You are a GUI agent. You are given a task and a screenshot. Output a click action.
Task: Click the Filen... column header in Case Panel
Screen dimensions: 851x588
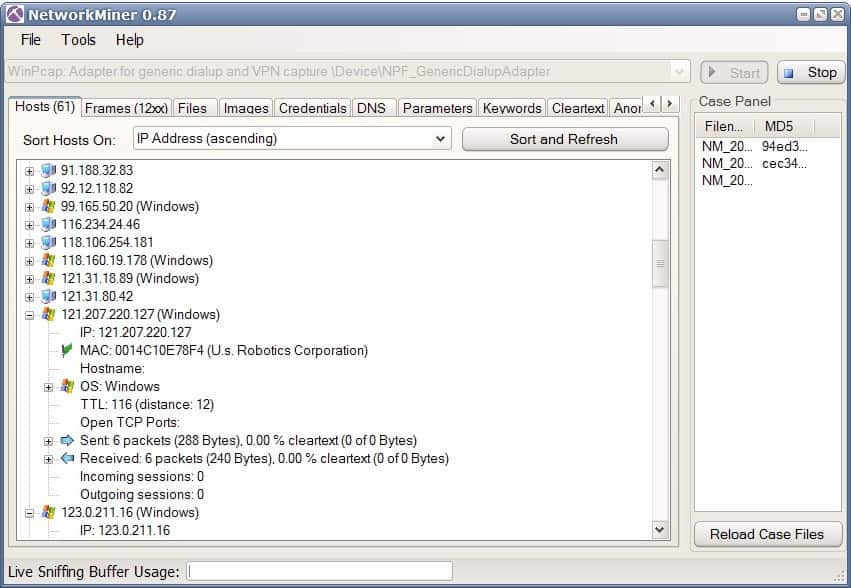point(725,127)
